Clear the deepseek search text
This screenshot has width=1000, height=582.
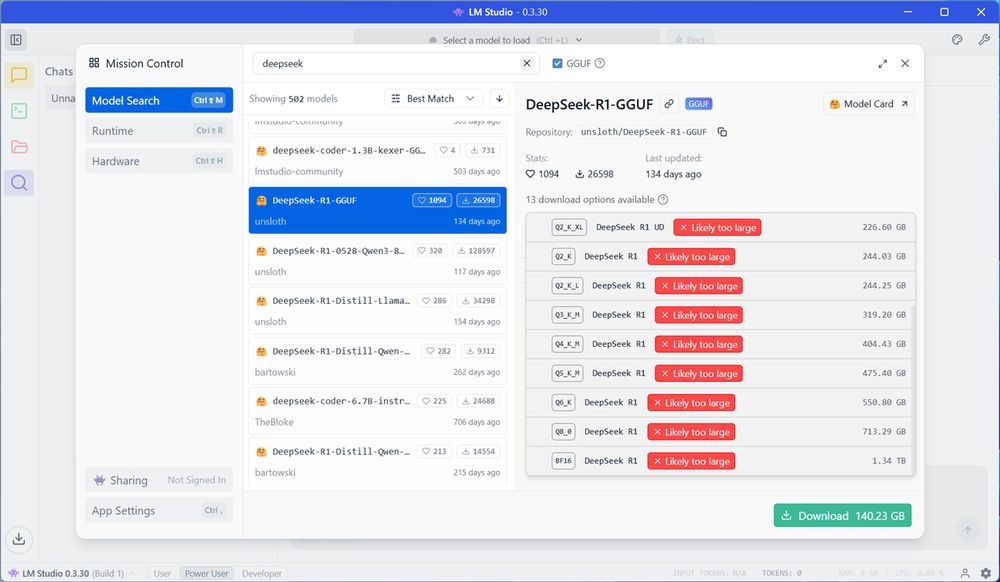point(527,63)
